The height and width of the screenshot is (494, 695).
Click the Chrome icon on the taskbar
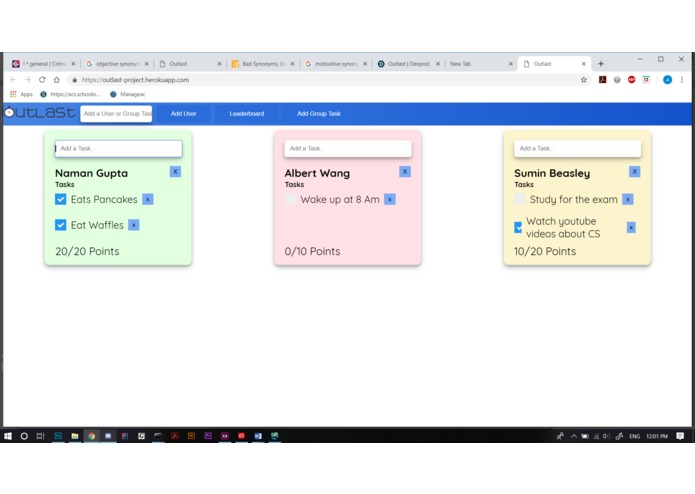point(91,436)
